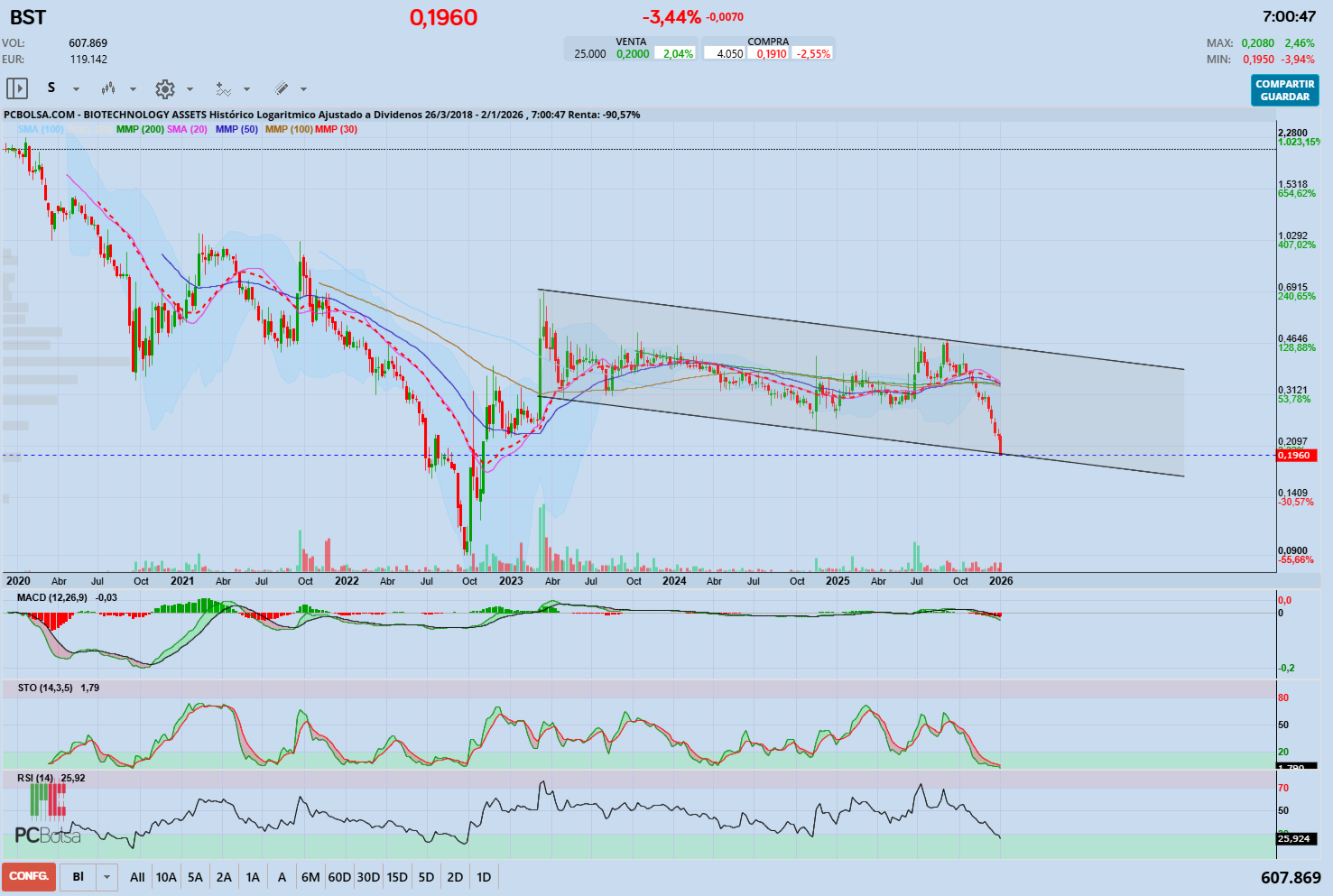The width and height of the screenshot is (1333, 896).
Task: Click the gear settings icon in the toolbar
Action: pyautogui.click(x=165, y=88)
